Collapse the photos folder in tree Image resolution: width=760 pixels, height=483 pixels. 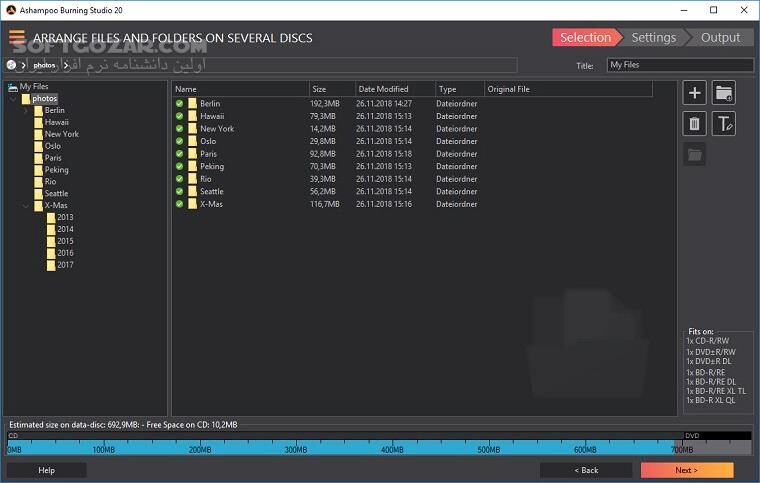(14, 99)
